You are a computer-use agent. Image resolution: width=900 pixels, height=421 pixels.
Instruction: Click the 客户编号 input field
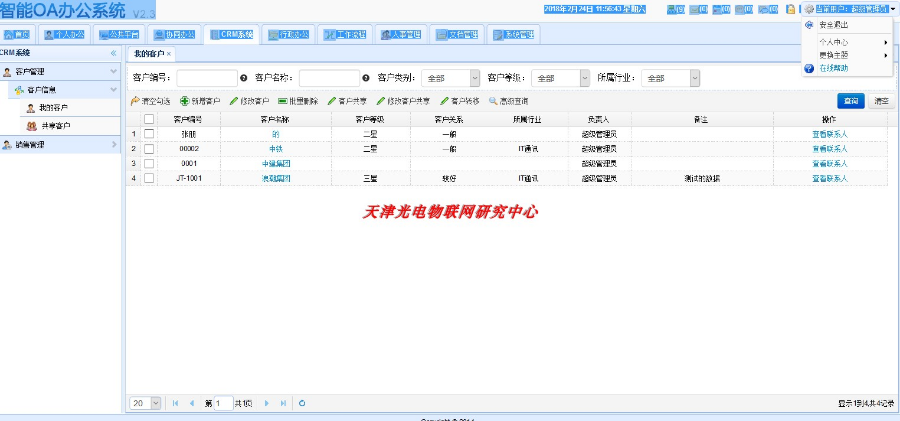pyautogui.click(x=207, y=78)
